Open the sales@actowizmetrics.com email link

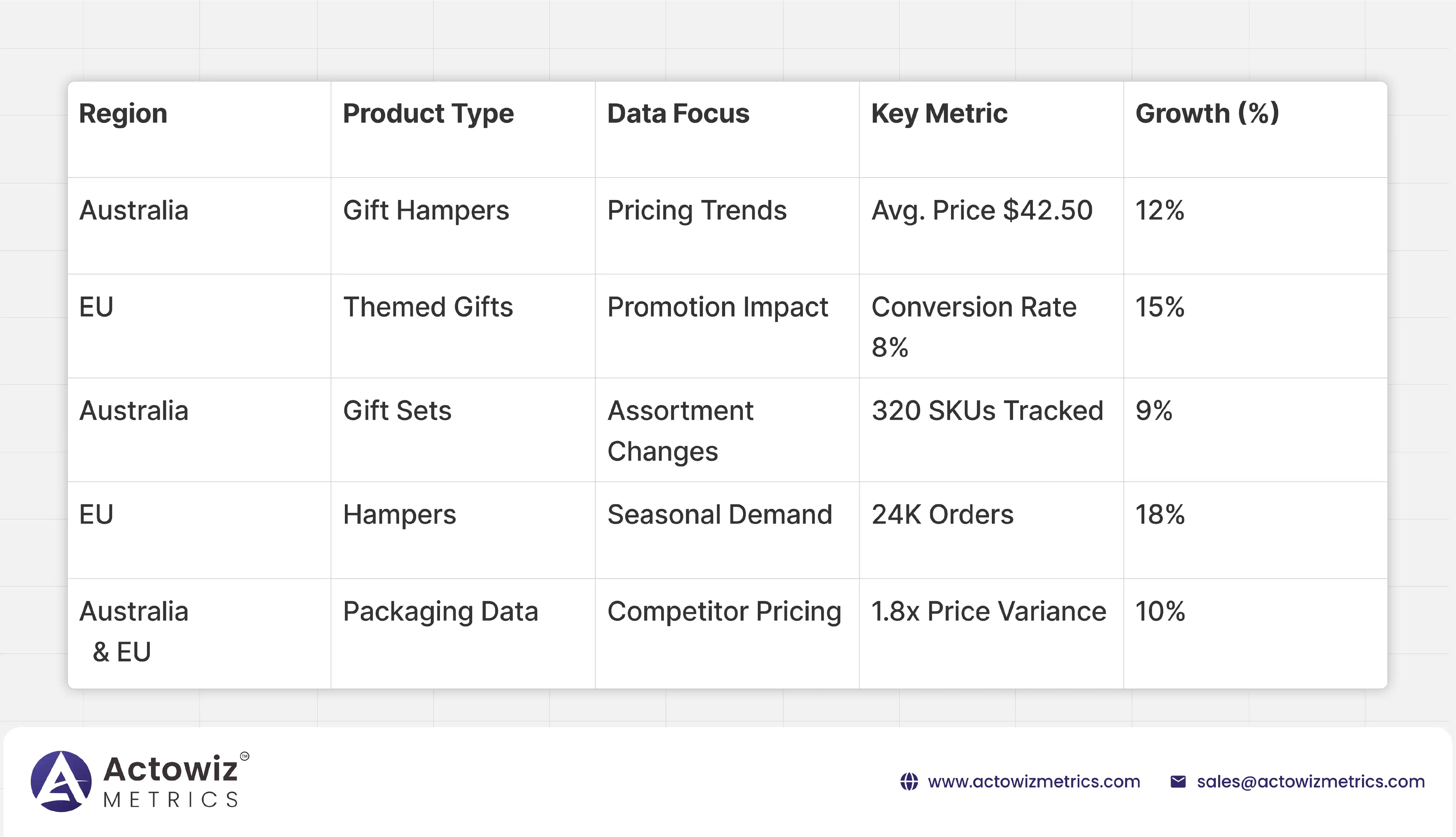(x=1310, y=782)
